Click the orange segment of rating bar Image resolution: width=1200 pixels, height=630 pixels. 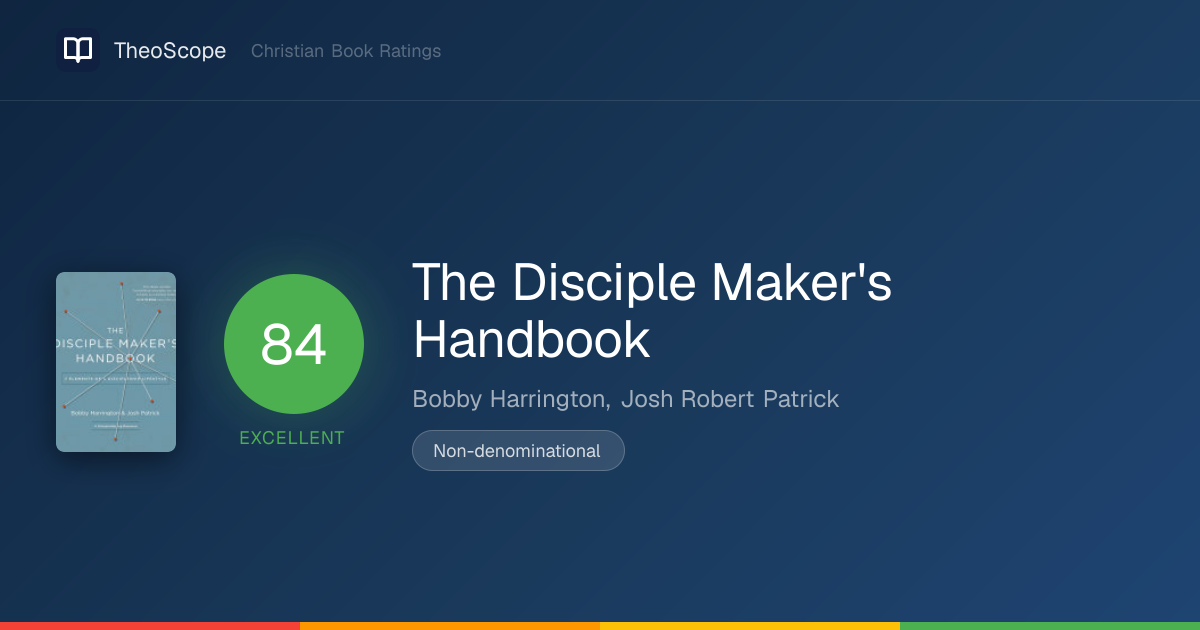450,626
